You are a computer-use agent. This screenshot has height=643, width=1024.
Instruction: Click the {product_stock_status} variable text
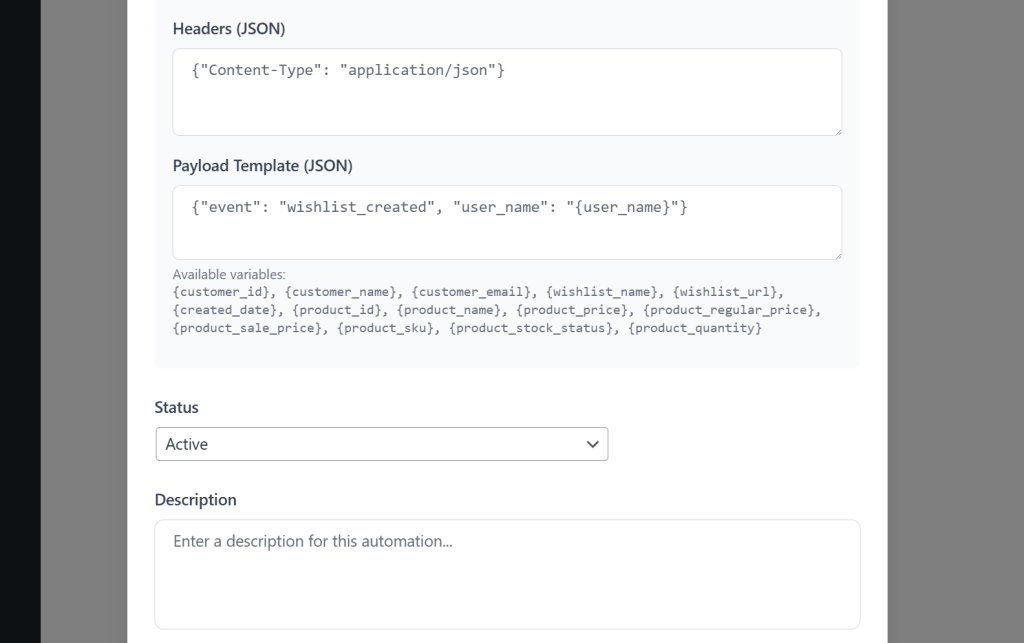[x=531, y=328]
